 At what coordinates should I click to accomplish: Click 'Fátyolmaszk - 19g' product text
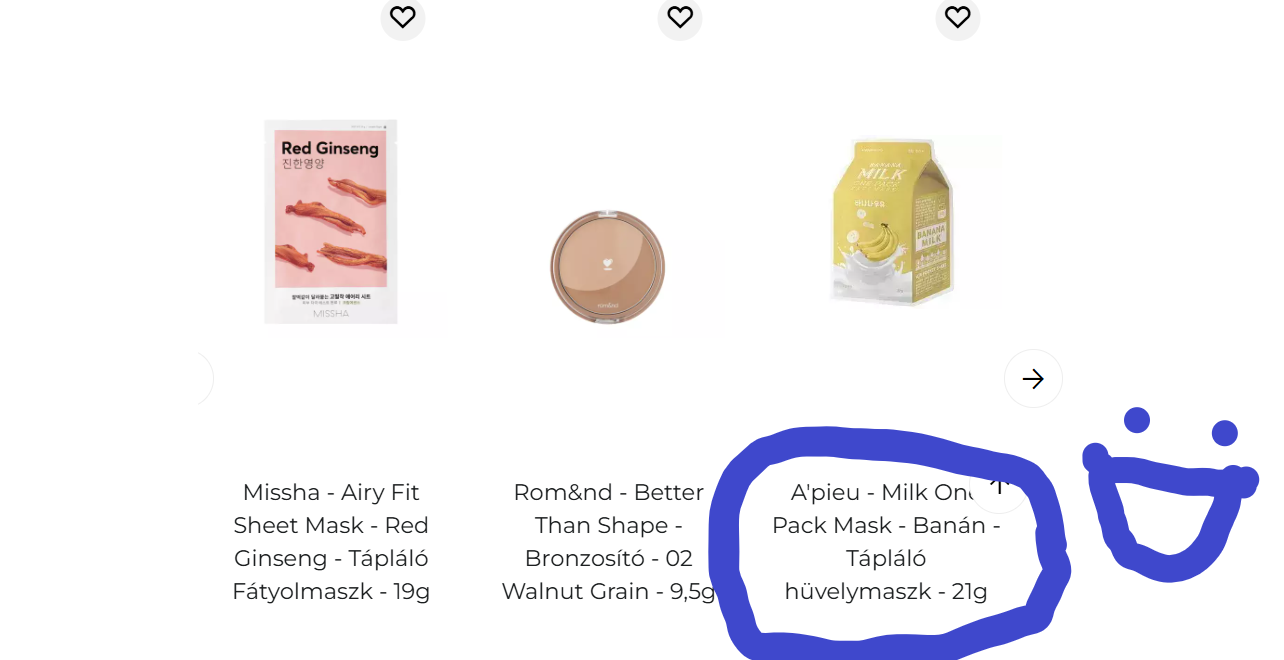[331, 591]
